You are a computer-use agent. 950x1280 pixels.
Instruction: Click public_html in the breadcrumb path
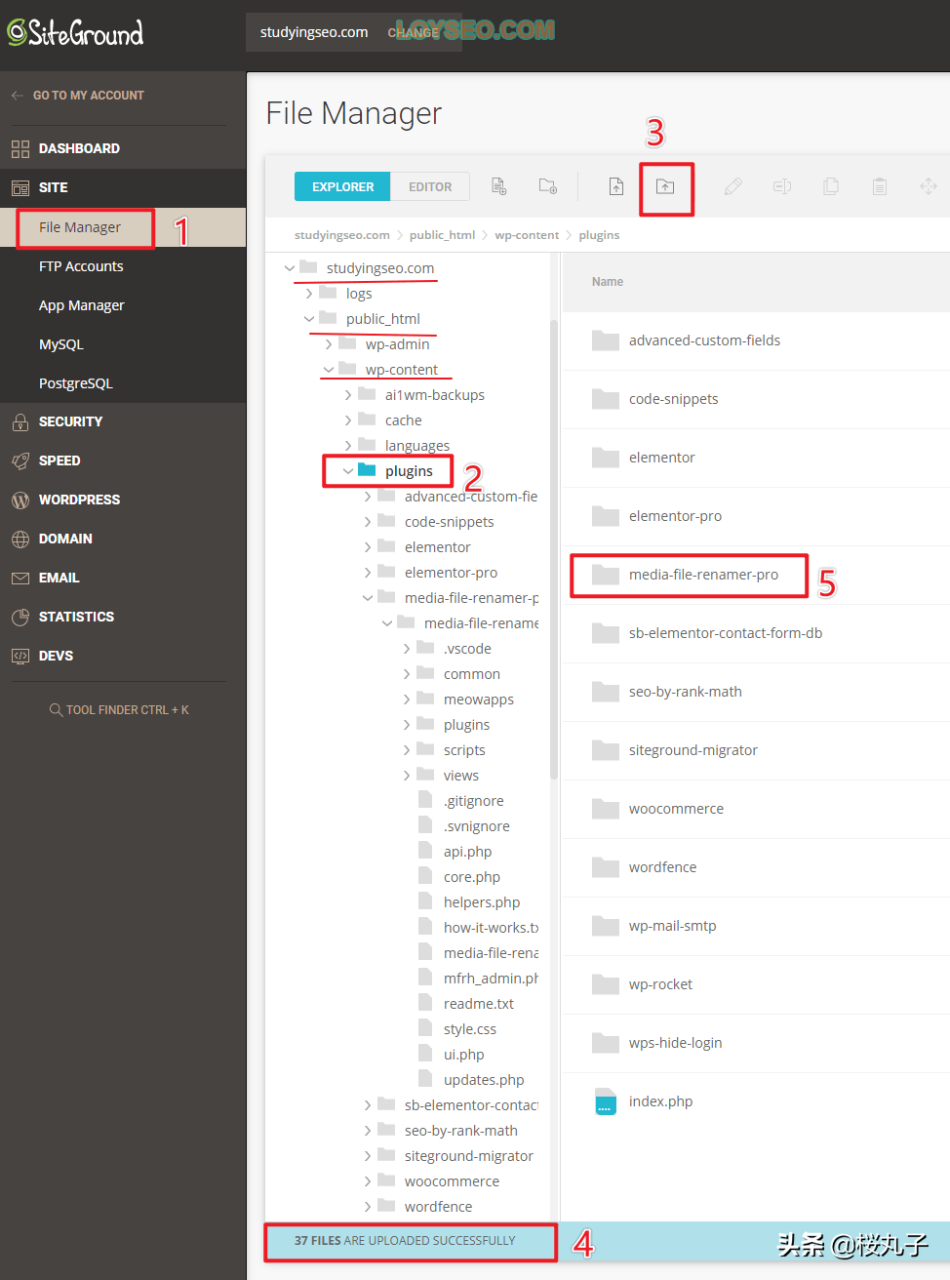(x=442, y=235)
